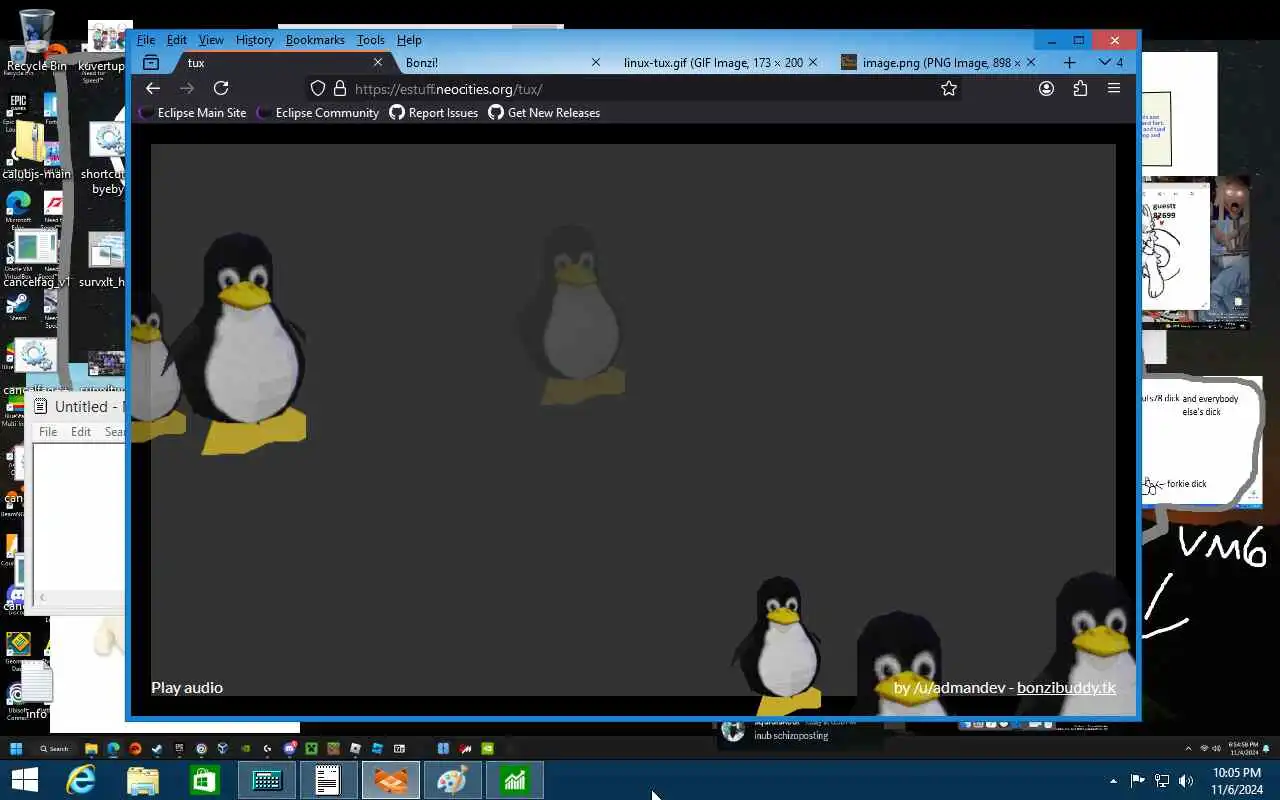Switch to the fox browser taskbar icon
1280x800 pixels.
point(390,779)
